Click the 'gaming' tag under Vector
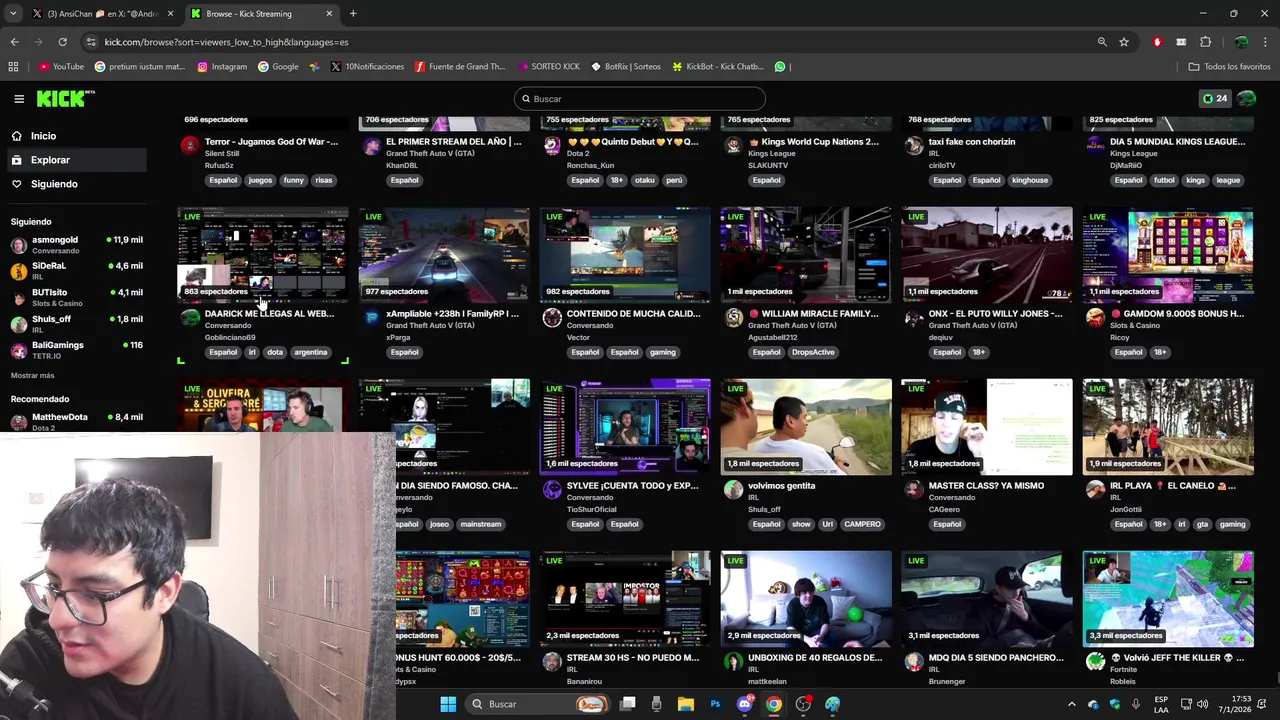This screenshot has width=1280, height=720. point(662,352)
